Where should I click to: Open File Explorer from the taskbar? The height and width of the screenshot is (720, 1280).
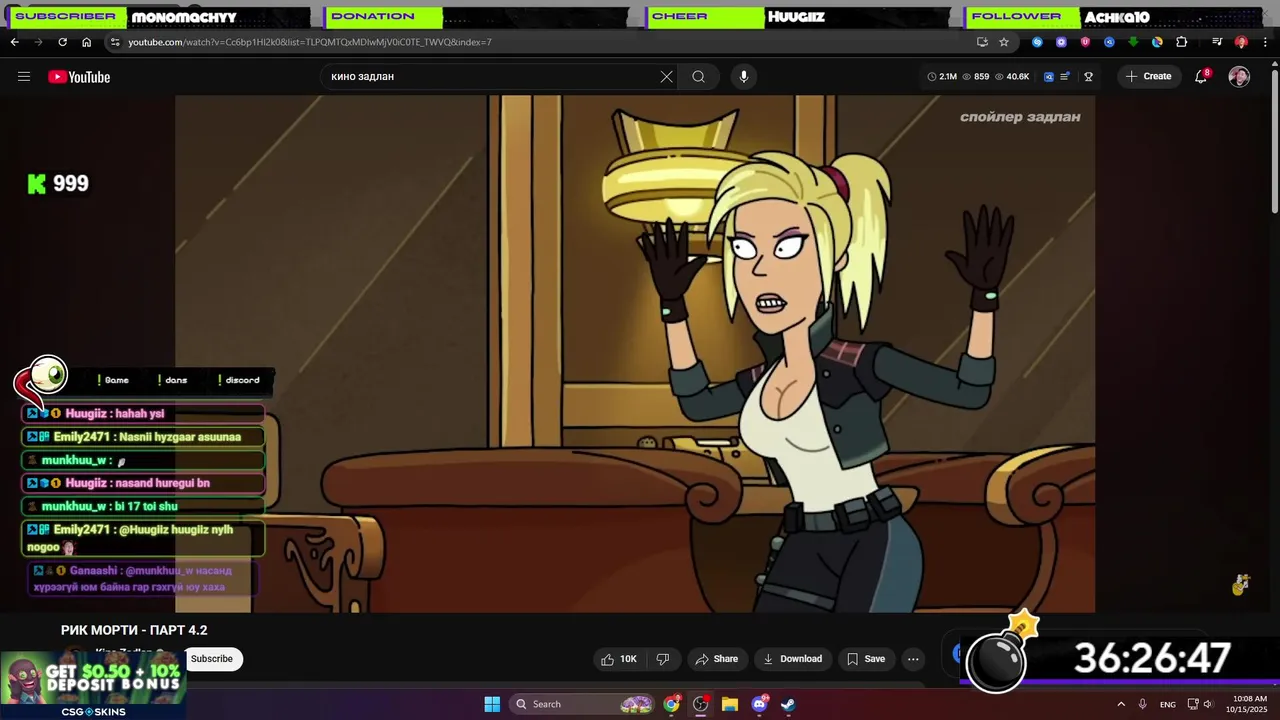pos(730,704)
